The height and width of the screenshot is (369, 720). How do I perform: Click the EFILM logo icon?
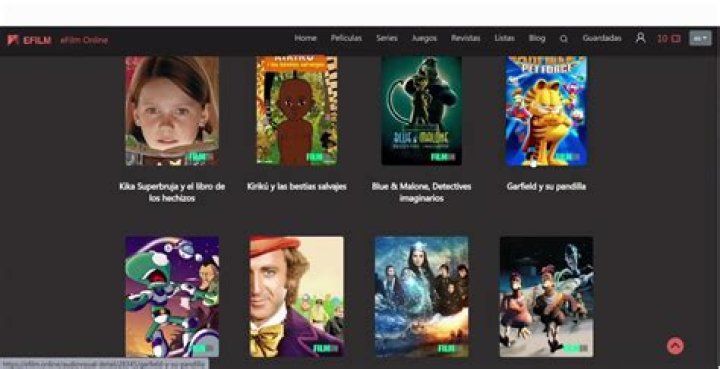click(x=12, y=40)
